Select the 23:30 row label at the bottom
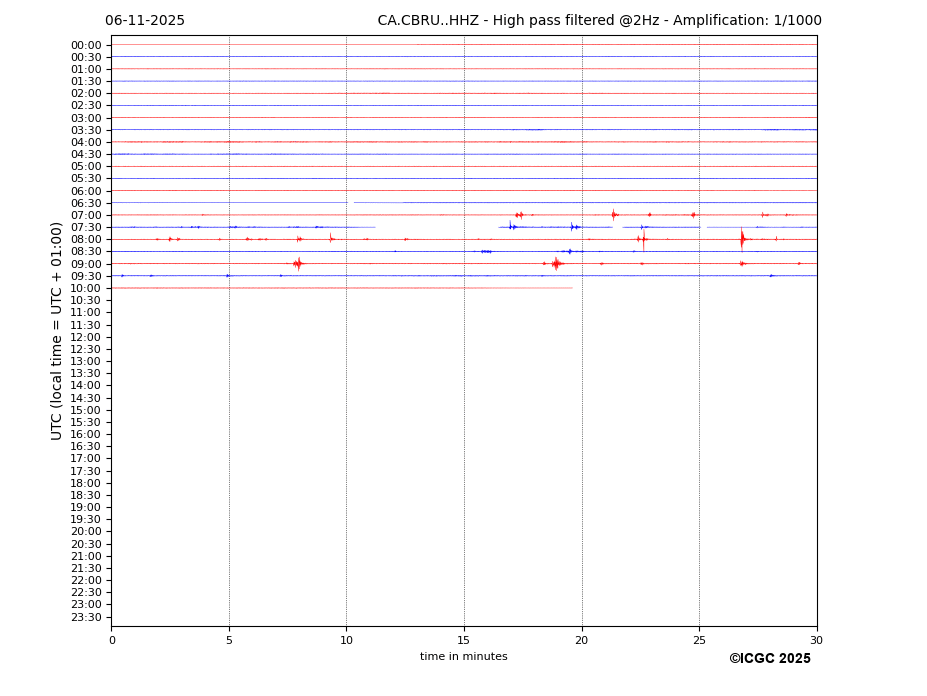927x696 pixels. (x=86, y=617)
